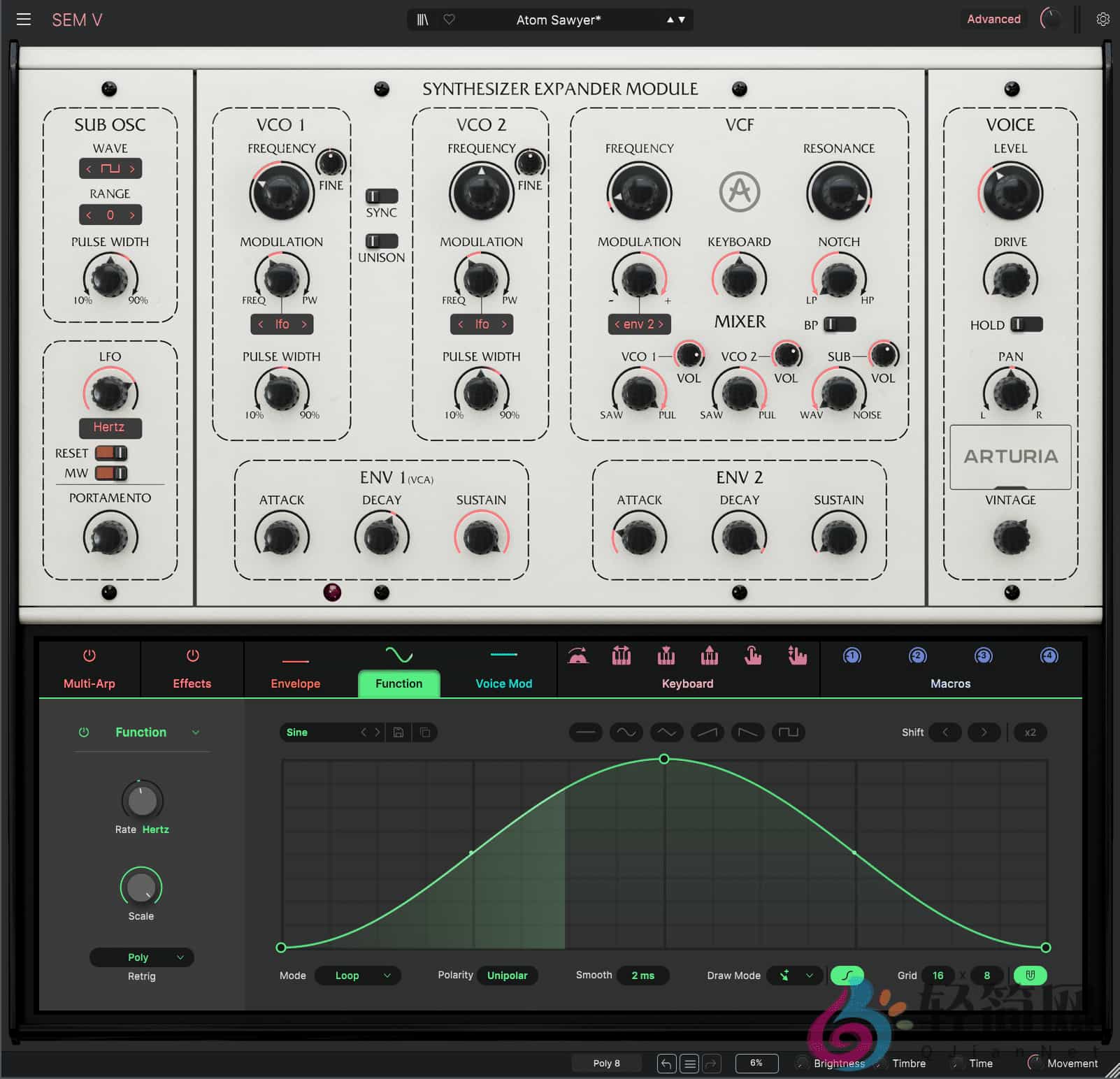This screenshot has height=1079, width=1120.
Task: Collapse the Function panel header chevron
Action: coord(196,732)
